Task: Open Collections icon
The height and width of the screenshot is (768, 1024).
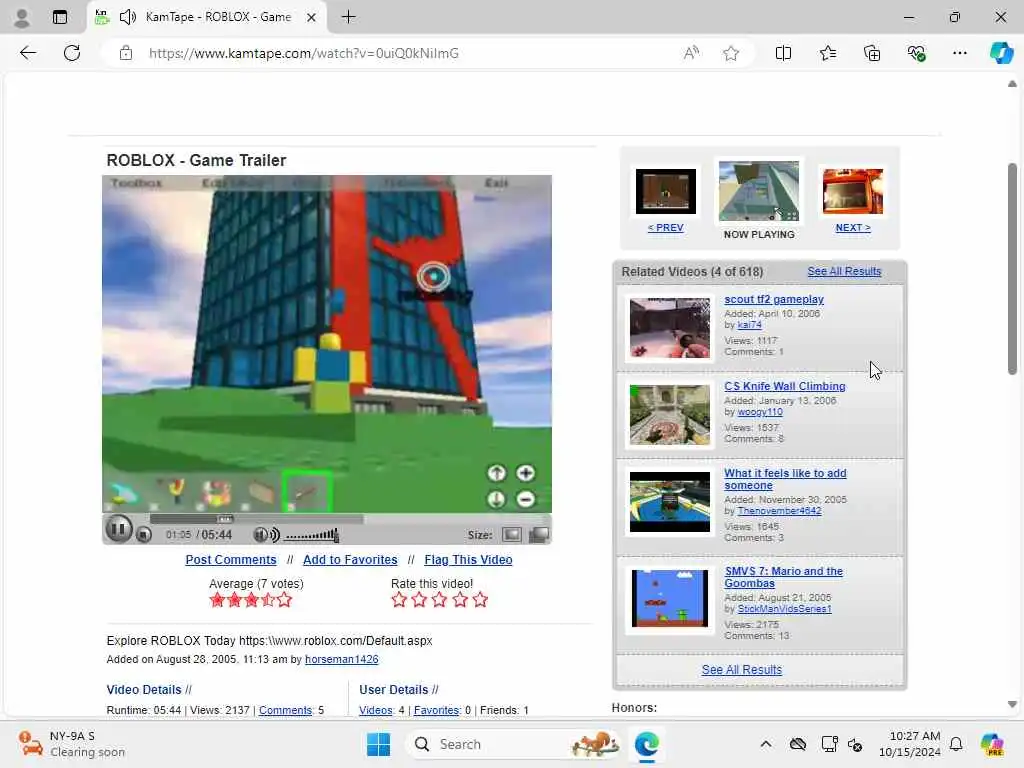Action: (x=872, y=53)
